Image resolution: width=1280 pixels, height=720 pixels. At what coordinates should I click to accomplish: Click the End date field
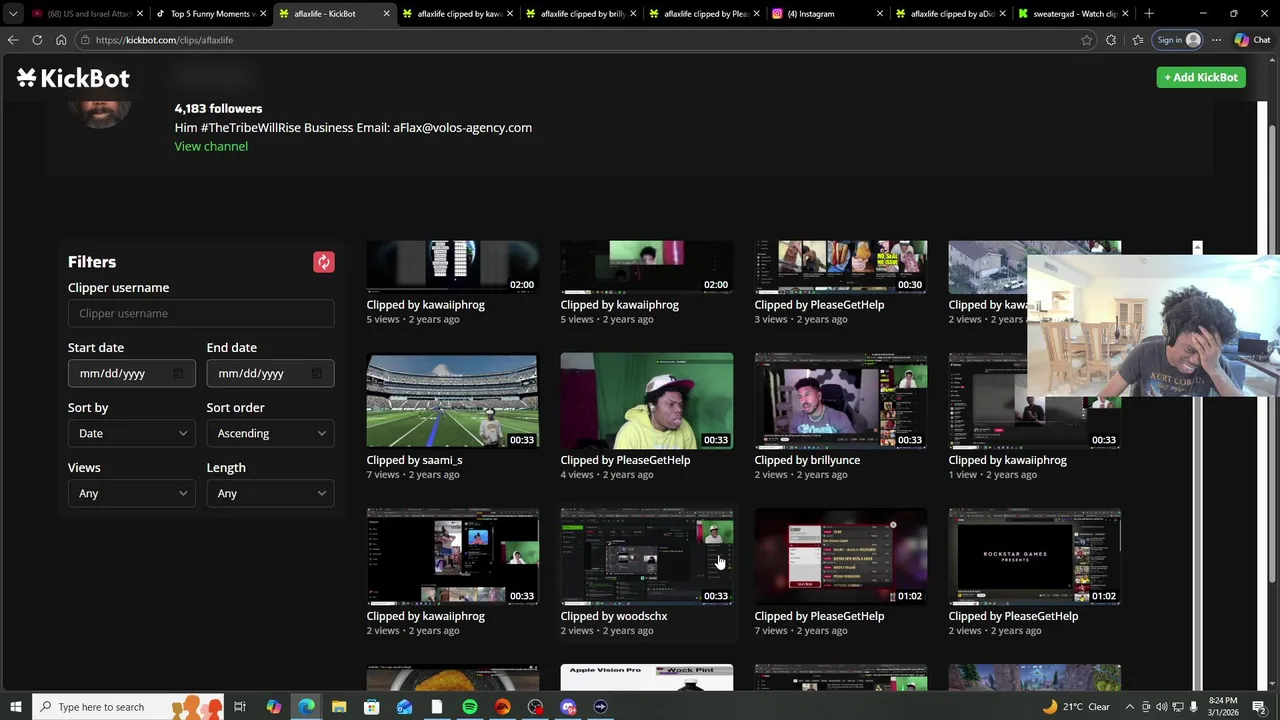[x=270, y=373]
